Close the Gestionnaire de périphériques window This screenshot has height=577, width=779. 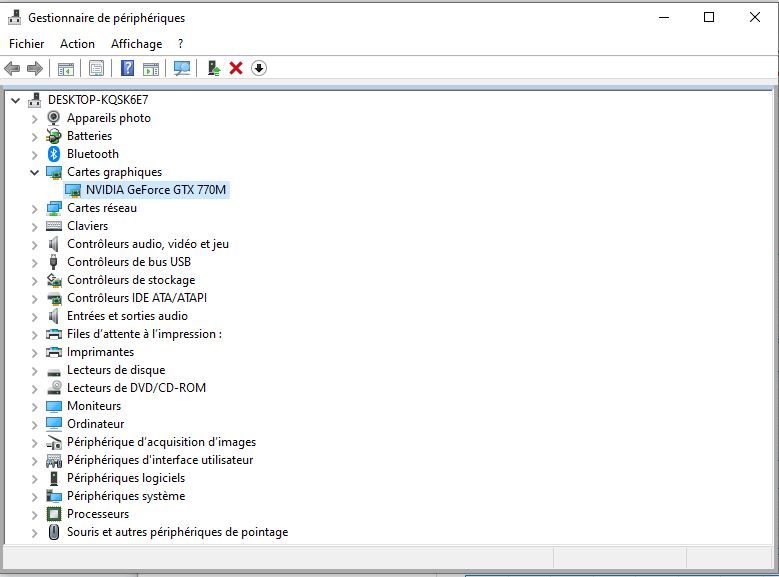[755, 17]
